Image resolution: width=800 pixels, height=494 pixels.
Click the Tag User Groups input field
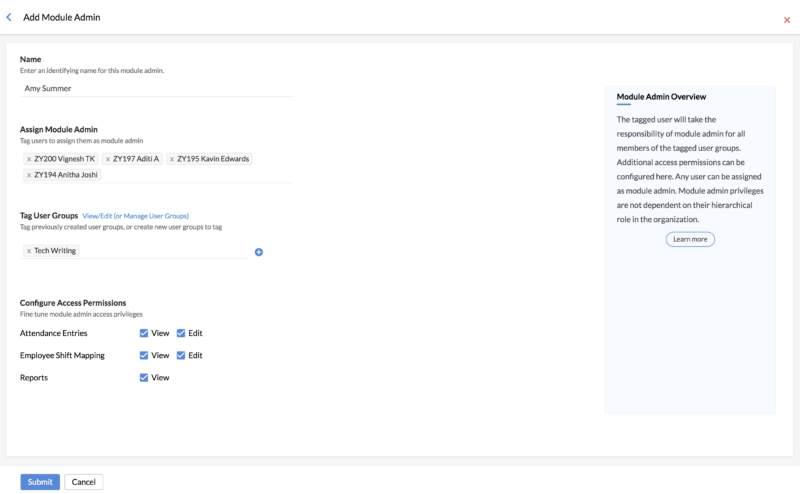point(160,252)
